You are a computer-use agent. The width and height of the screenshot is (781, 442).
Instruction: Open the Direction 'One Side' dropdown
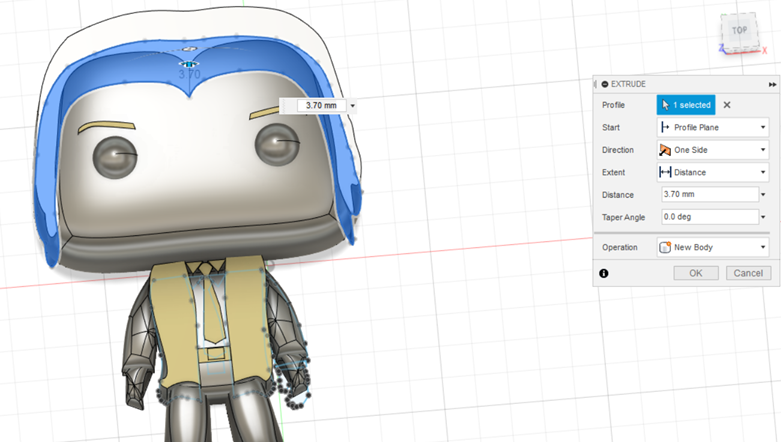pos(713,150)
